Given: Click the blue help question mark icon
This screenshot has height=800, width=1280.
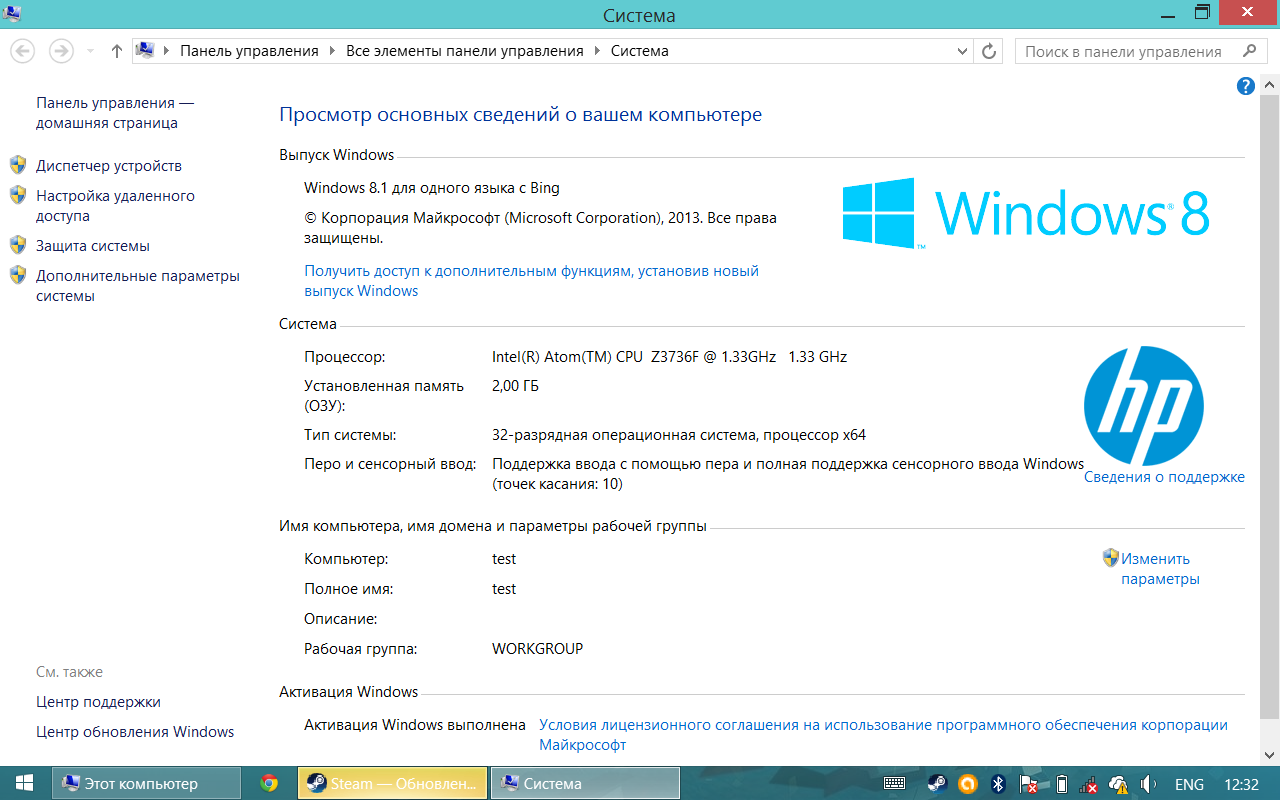Looking at the screenshot, I should (x=1245, y=86).
